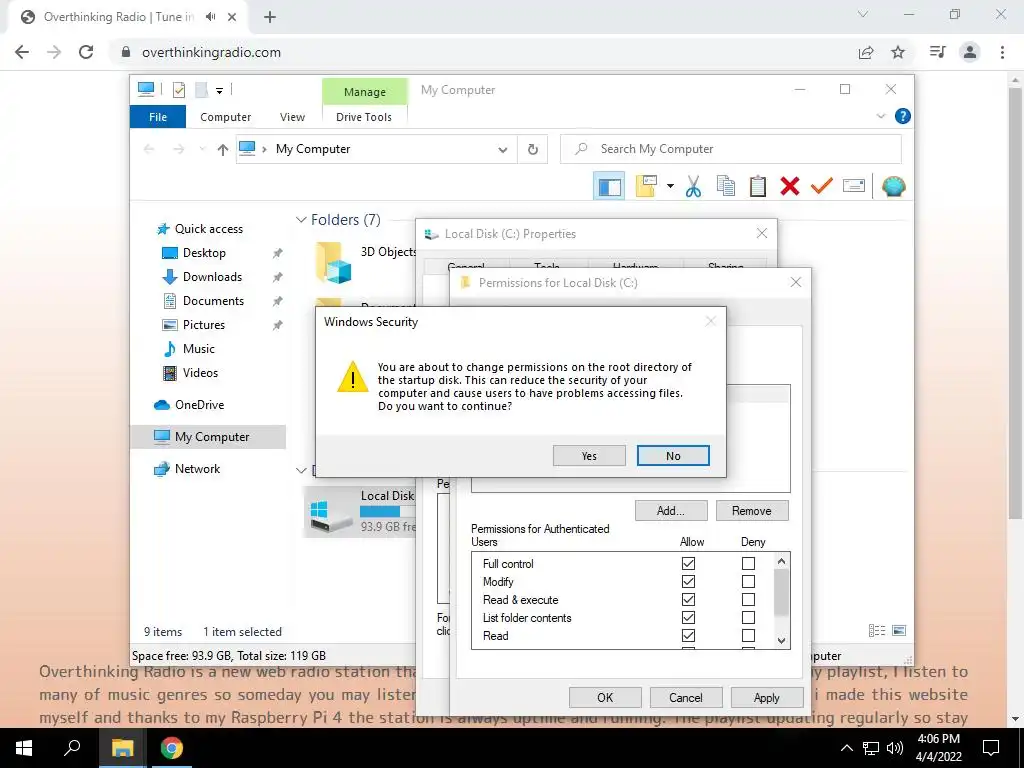Viewport: 1024px width, 768px height.
Task: Click the Chrome taskbar icon
Action: click(172, 748)
